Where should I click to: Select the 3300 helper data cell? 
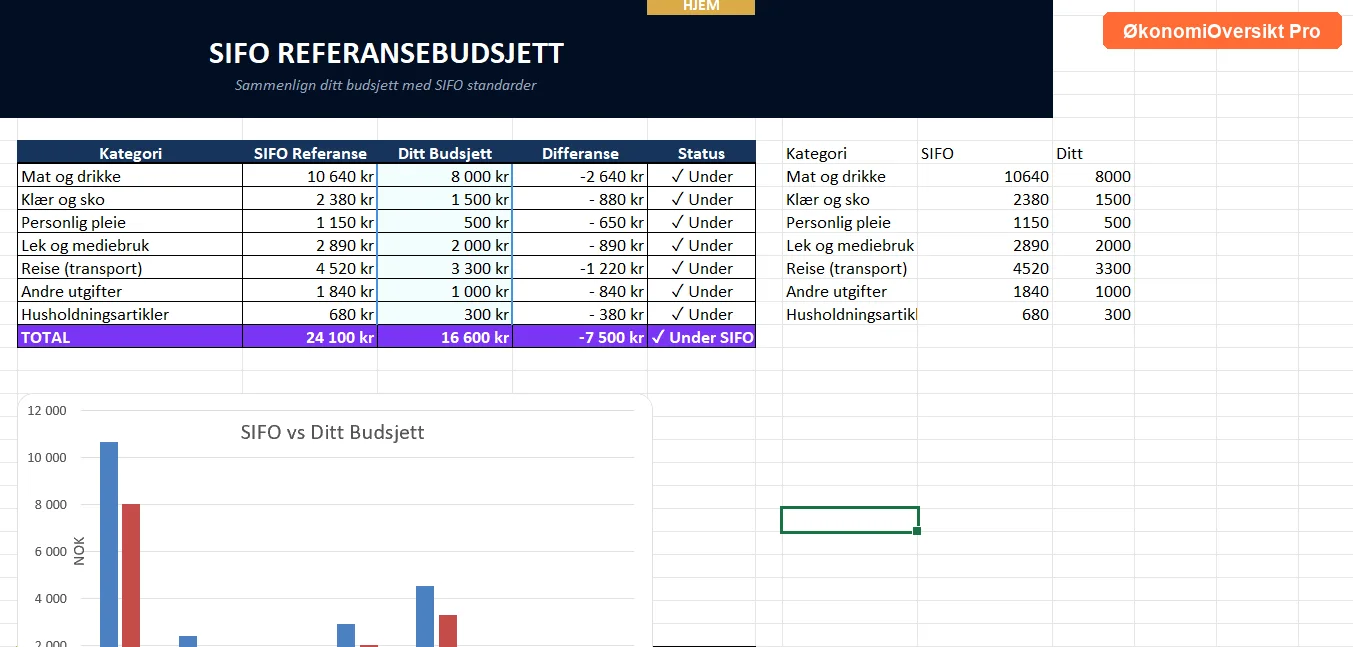(x=1093, y=268)
